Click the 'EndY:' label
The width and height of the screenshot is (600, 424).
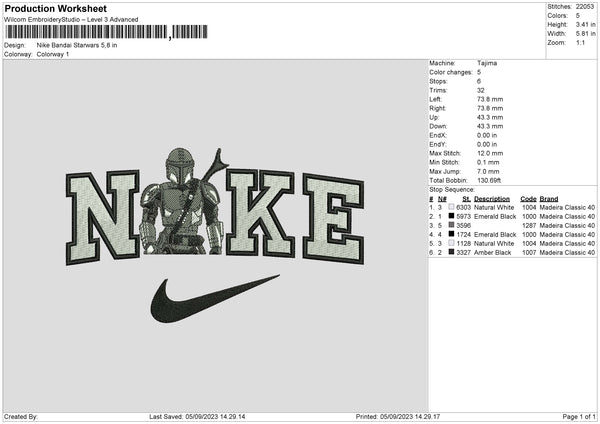[438, 145]
